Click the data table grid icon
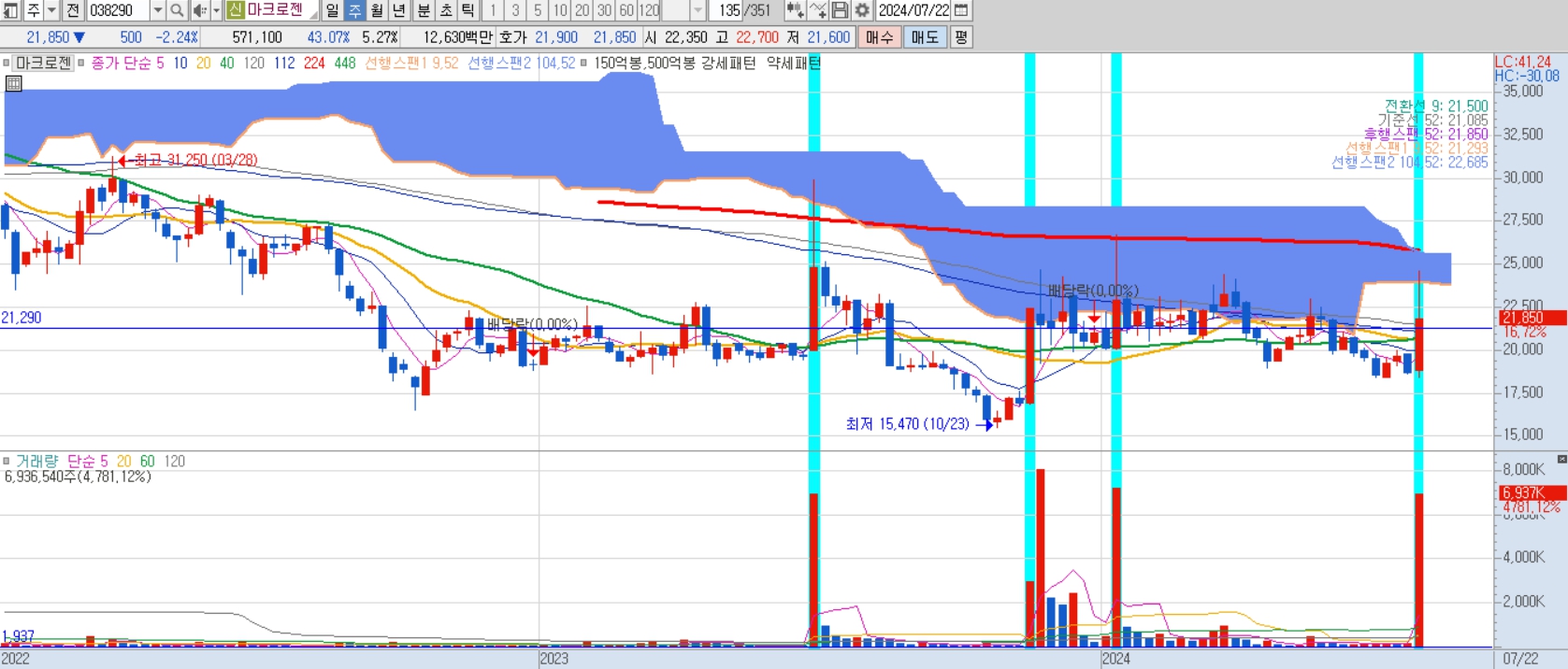Viewport: 1568px width, 669px height. (13, 83)
